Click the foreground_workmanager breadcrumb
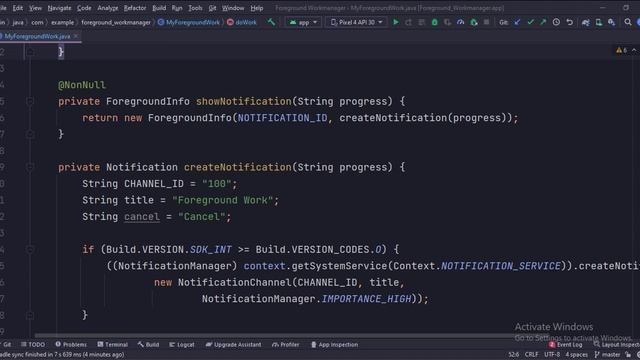Viewport: 640px width, 360px height. click(x=116, y=22)
